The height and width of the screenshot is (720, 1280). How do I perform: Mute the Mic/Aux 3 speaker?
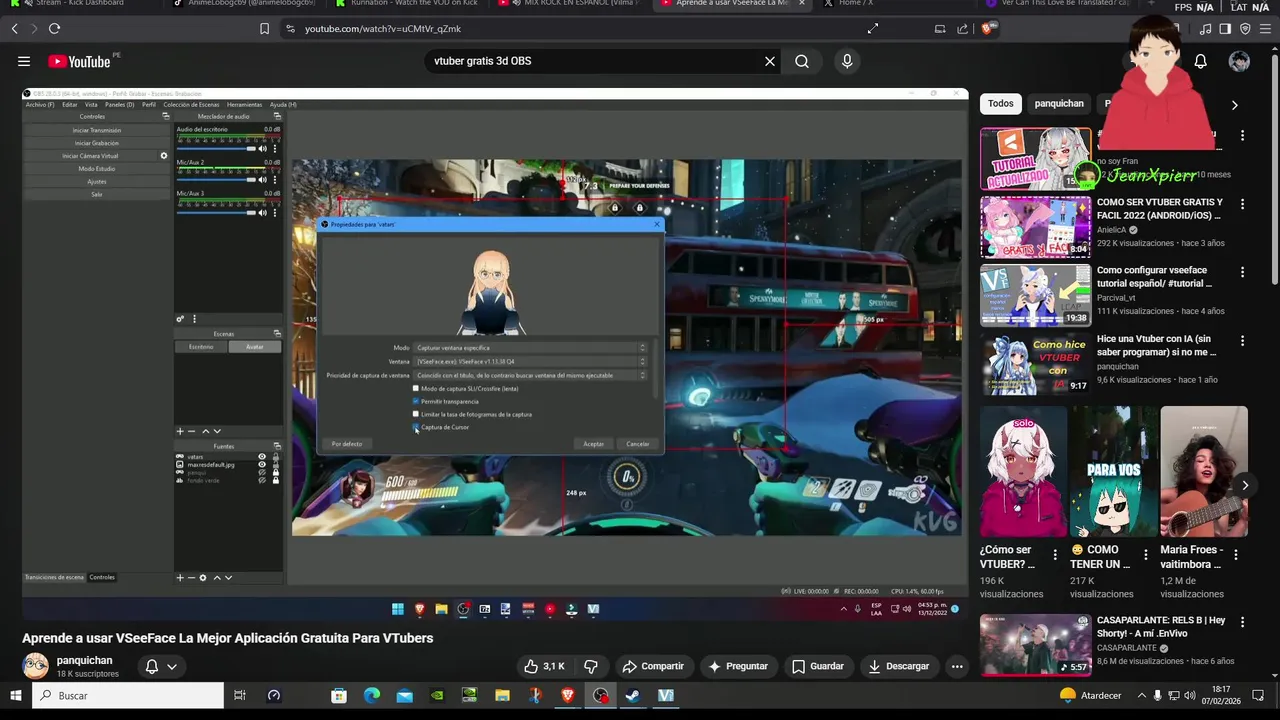pyautogui.click(x=264, y=212)
